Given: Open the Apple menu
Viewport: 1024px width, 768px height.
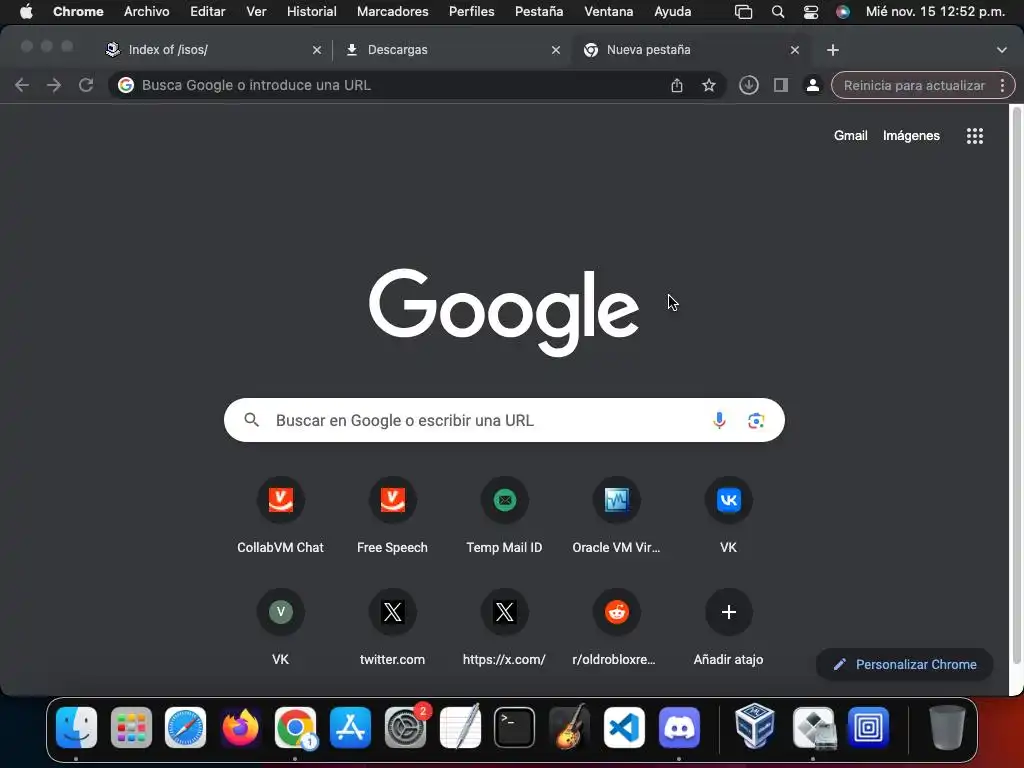Looking at the screenshot, I should coord(26,11).
